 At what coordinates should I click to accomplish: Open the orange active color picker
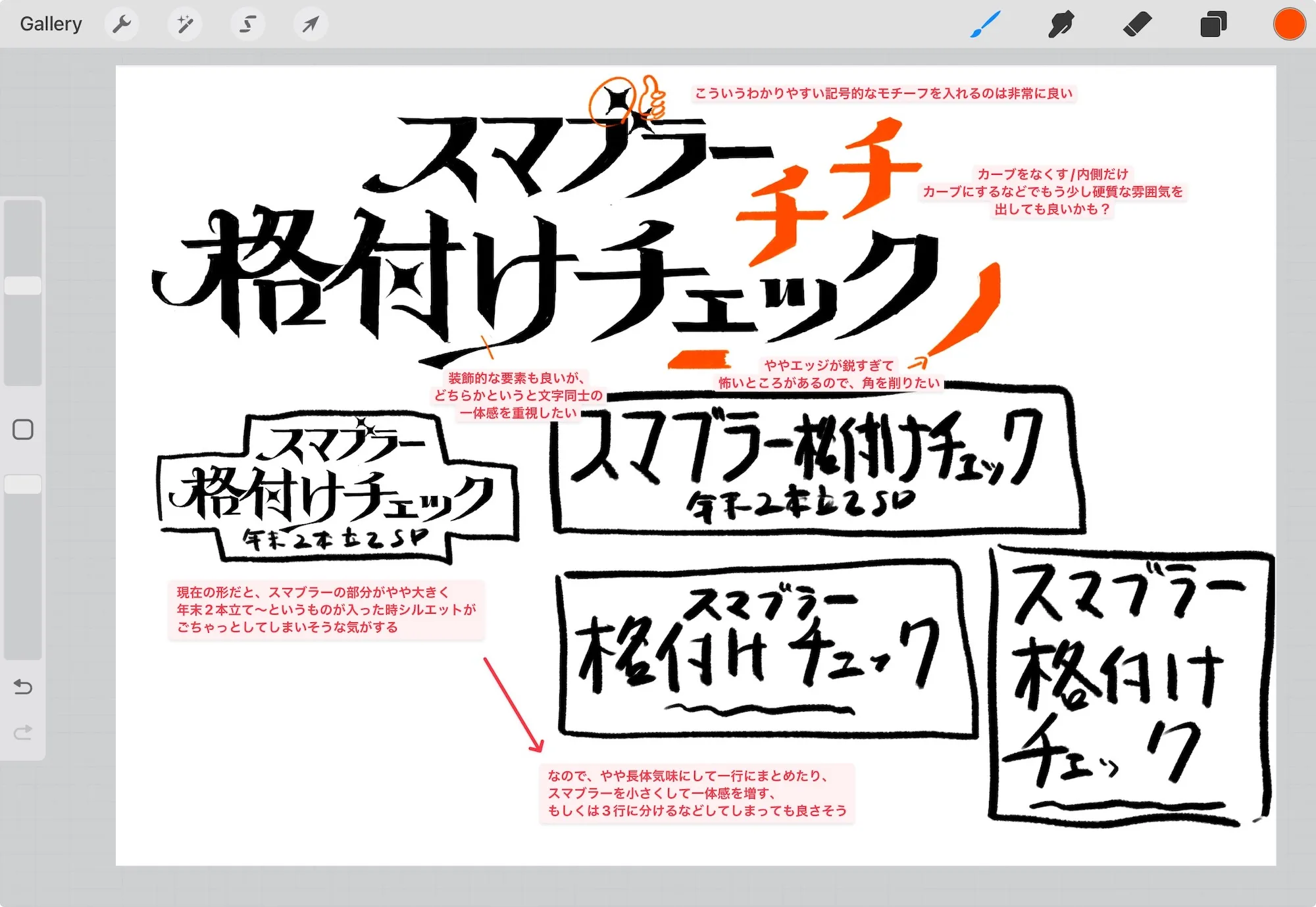pyautogui.click(x=1289, y=24)
